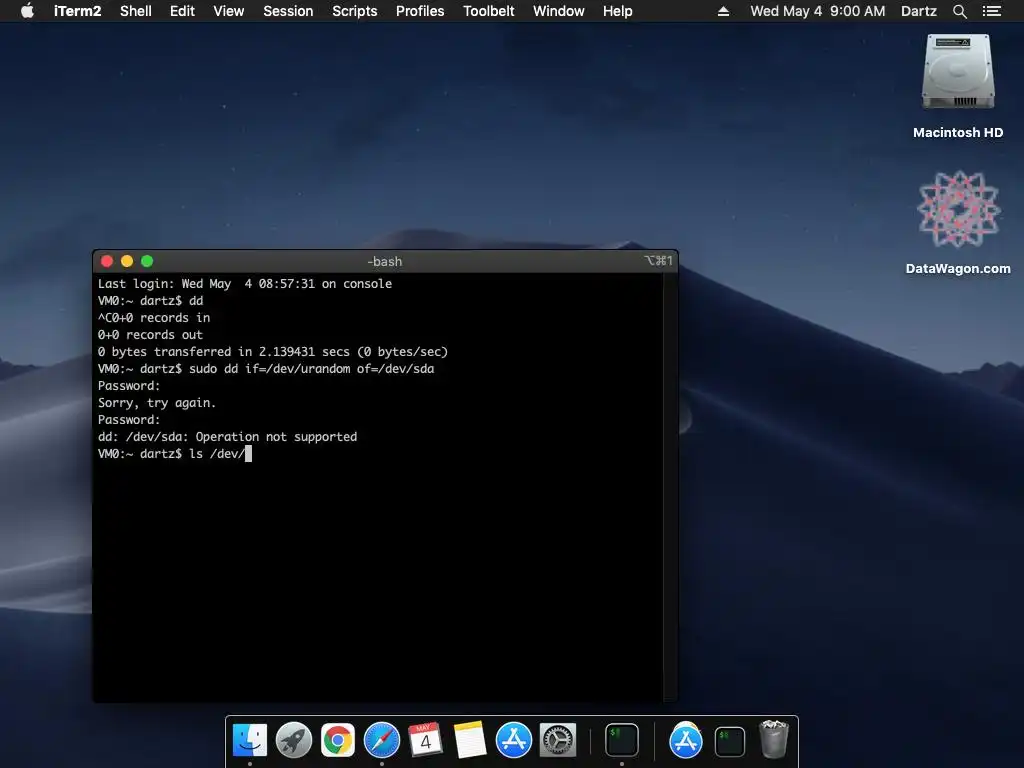Open the Toolbelt menu
This screenshot has width=1024, height=768.
click(488, 11)
